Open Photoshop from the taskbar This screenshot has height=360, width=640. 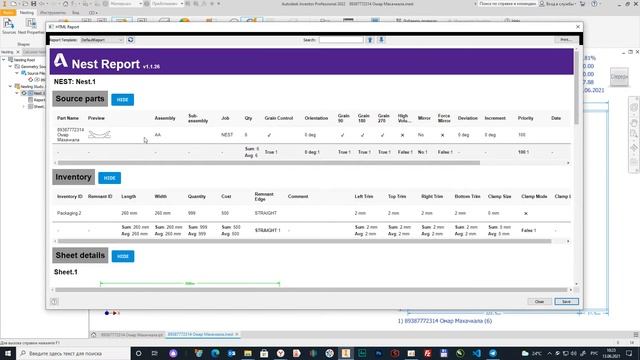click(x=378, y=353)
